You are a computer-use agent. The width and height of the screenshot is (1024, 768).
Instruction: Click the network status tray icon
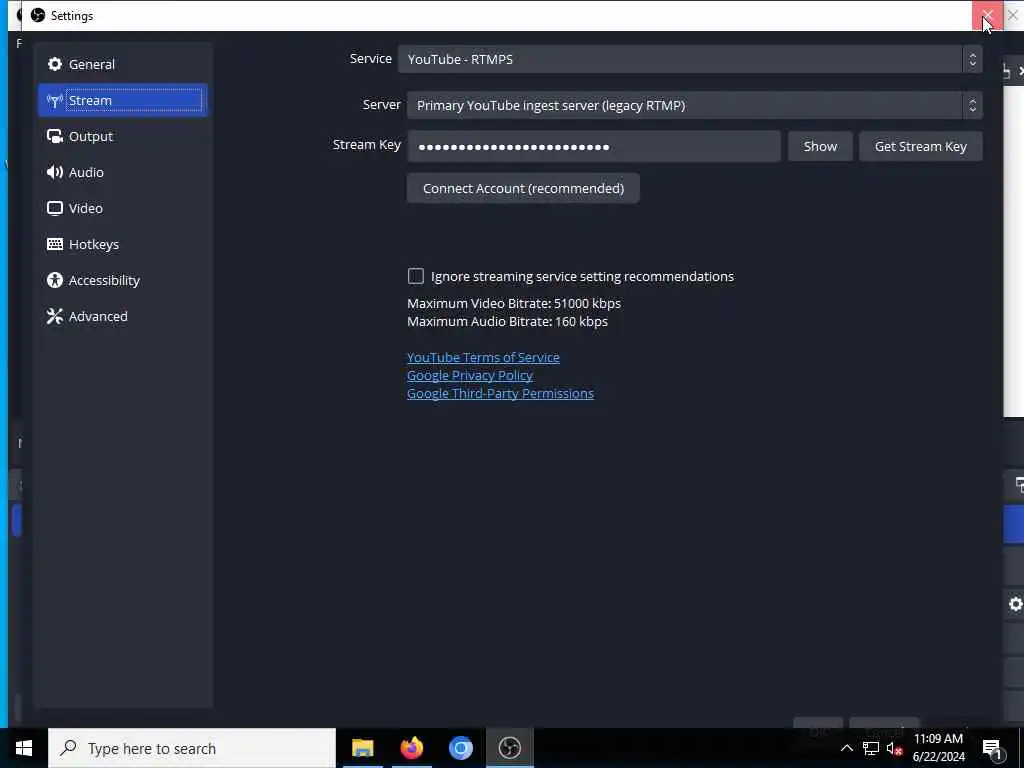(871, 748)
